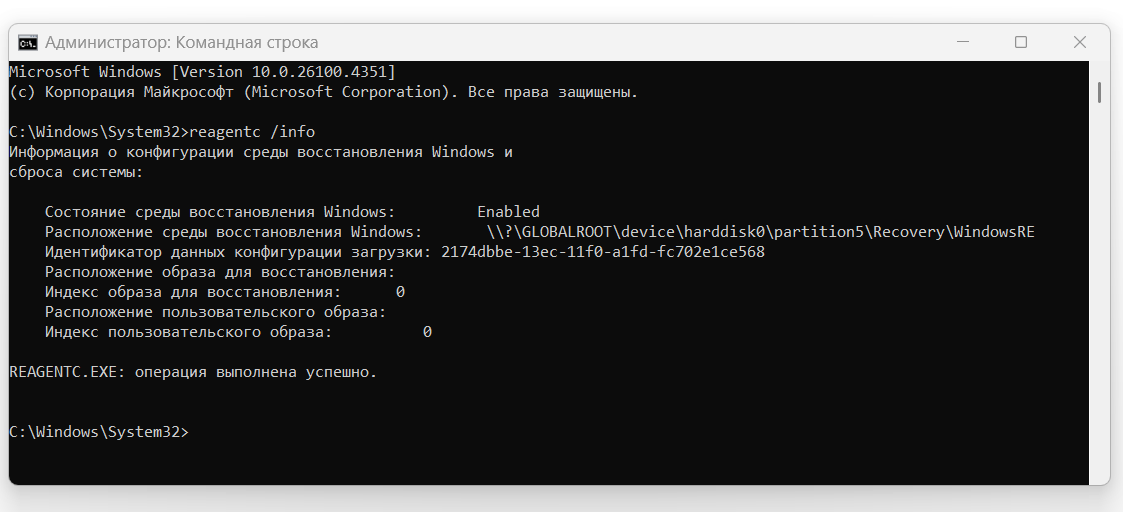This screenshot has height=512, width=1123.
Task: Click the GLOBALROOT recovery path text
Action: [761, 232]
